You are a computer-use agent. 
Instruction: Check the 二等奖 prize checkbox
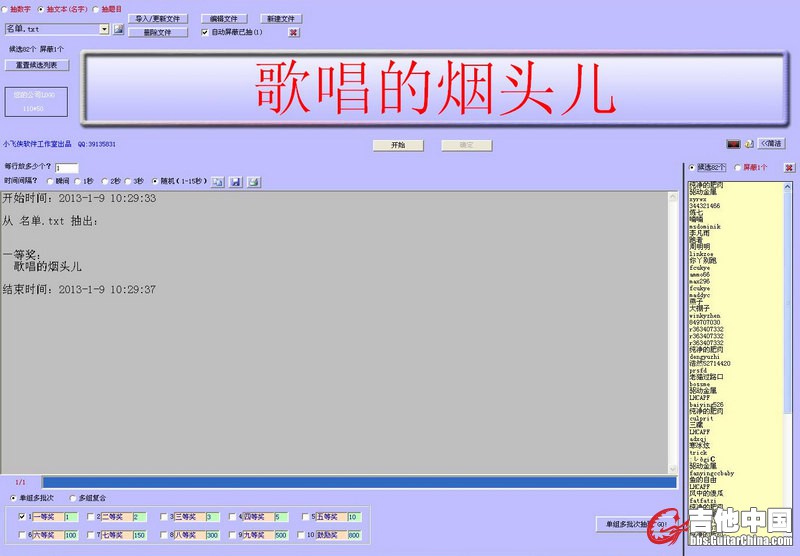pos(91,517)
